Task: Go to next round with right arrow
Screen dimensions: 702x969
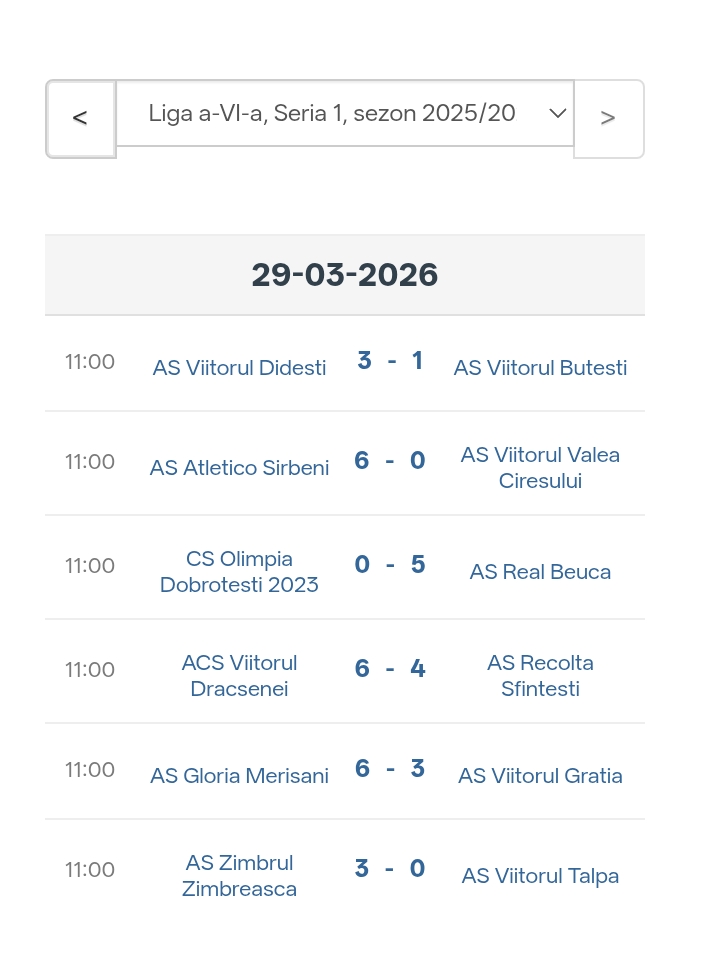Action: pyautogui.click(x=608, y=118)
